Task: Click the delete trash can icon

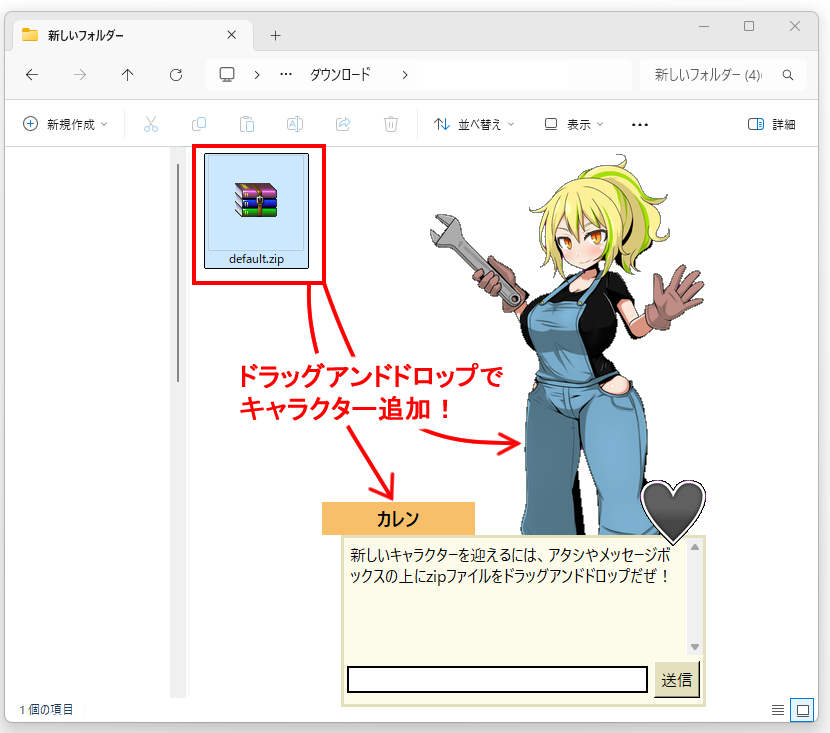Action: tap(391, 124)
